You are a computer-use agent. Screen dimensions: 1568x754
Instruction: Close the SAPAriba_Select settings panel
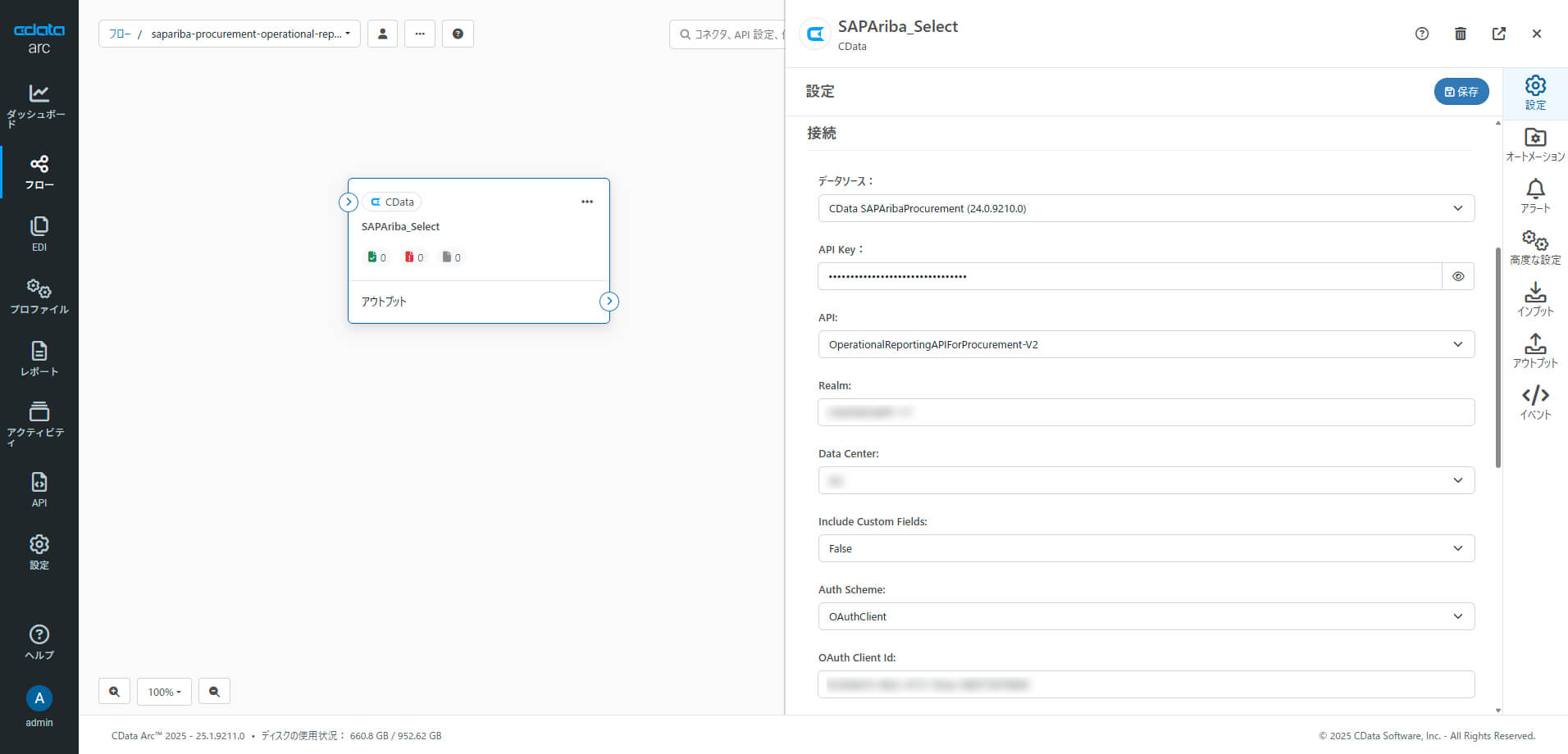point(1537,34)
